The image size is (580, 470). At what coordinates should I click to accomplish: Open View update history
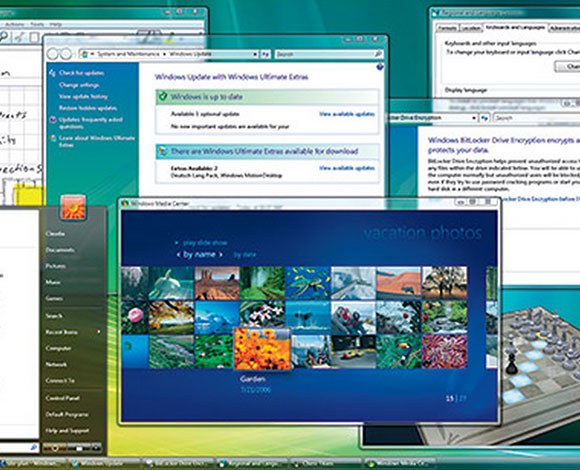pos(83,96)
